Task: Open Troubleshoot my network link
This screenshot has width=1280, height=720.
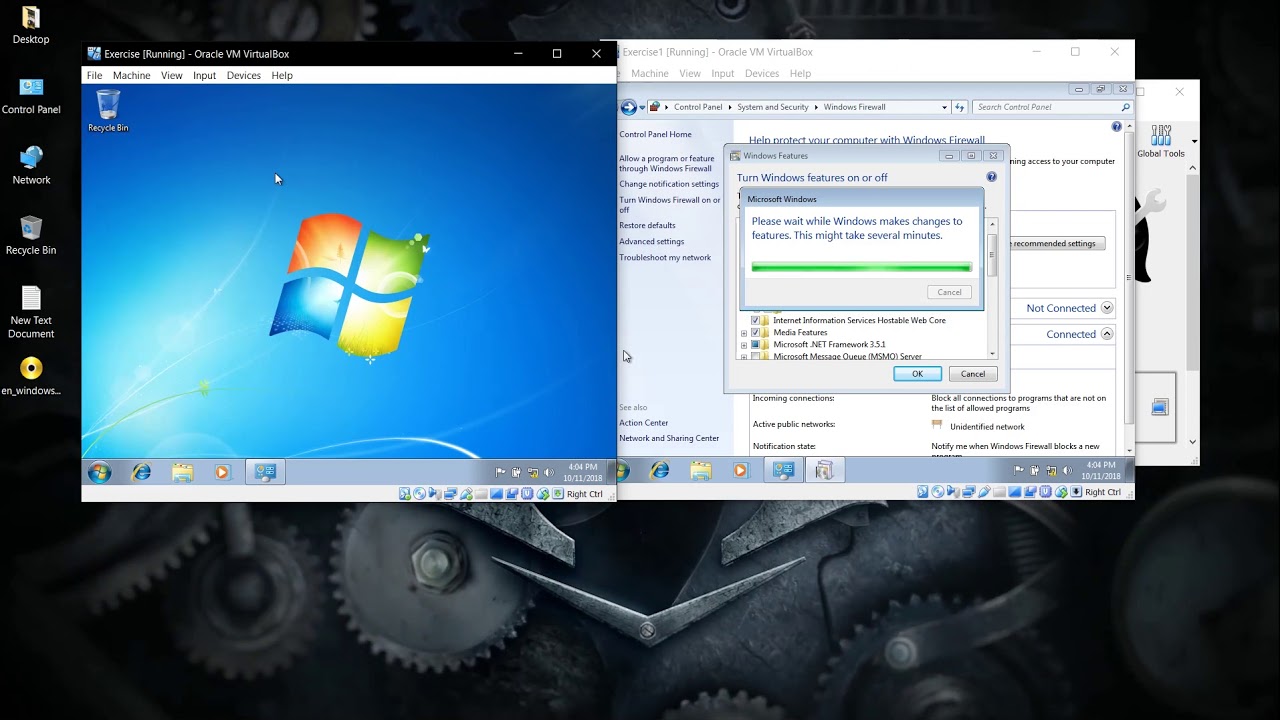Action: click(x=665, y=257)
